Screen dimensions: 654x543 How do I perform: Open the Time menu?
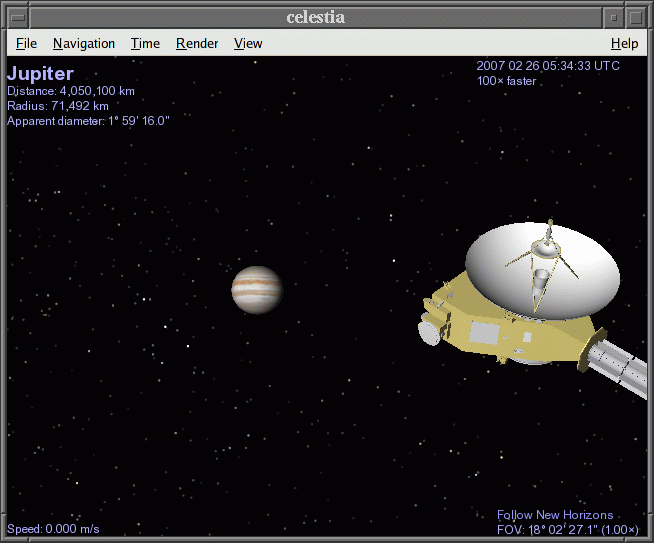point(145,43)
